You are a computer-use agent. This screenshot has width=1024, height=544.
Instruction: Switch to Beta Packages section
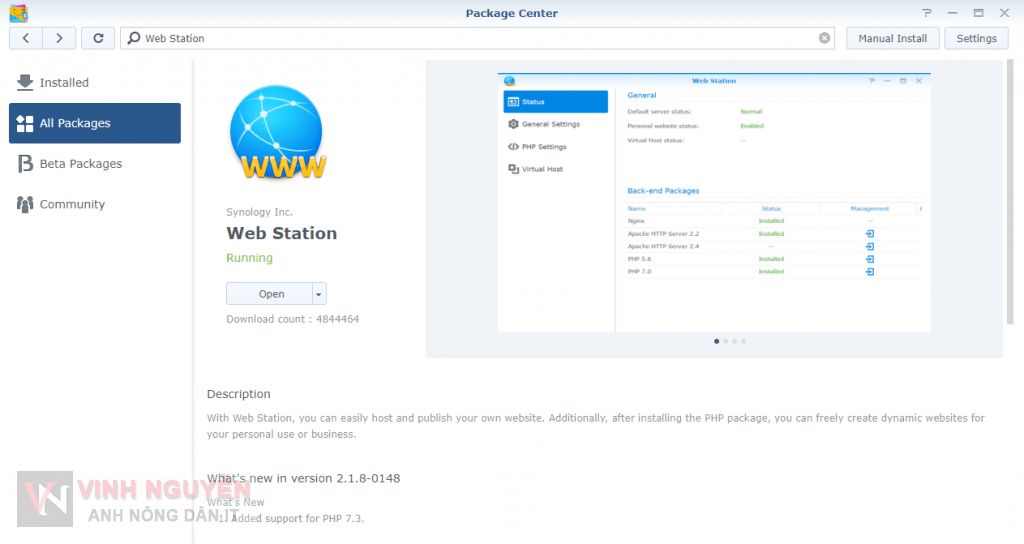point(80,163)
